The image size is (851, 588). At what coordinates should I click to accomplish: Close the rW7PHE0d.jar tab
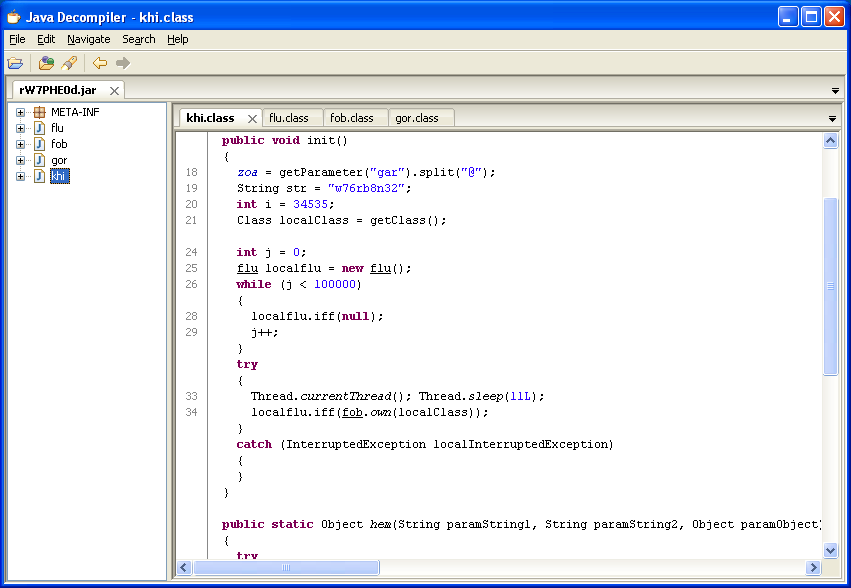114,91
